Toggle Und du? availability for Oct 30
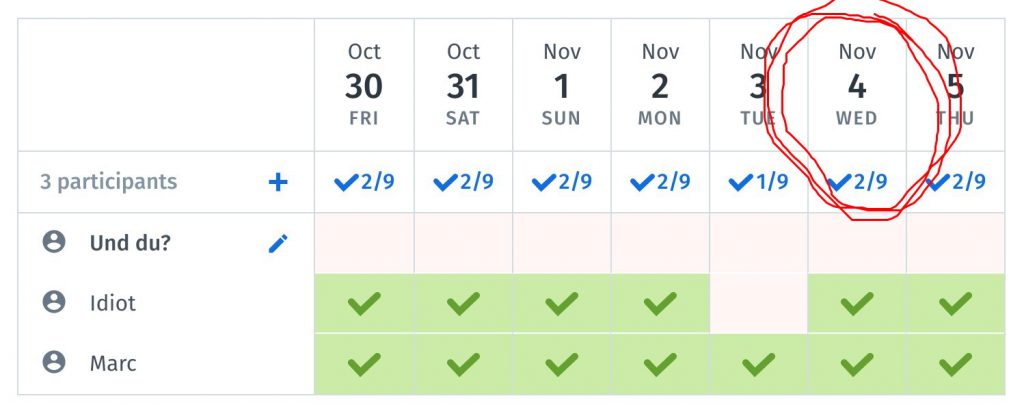Viewport: 1024px width, 407px height. click(x=364, y=243)
